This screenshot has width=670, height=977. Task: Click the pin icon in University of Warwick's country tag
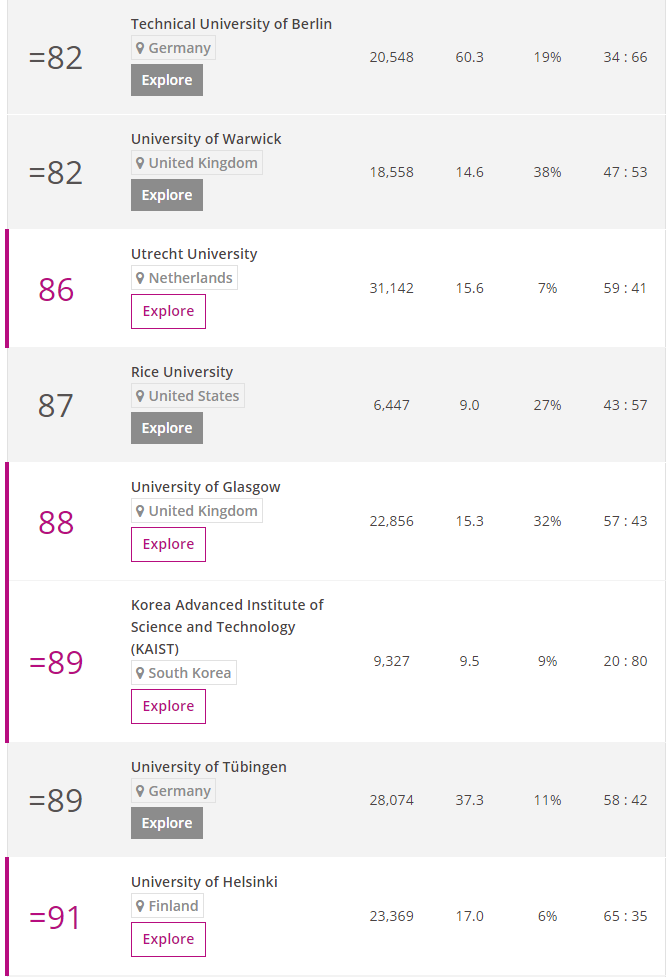(x=141, y=163)
